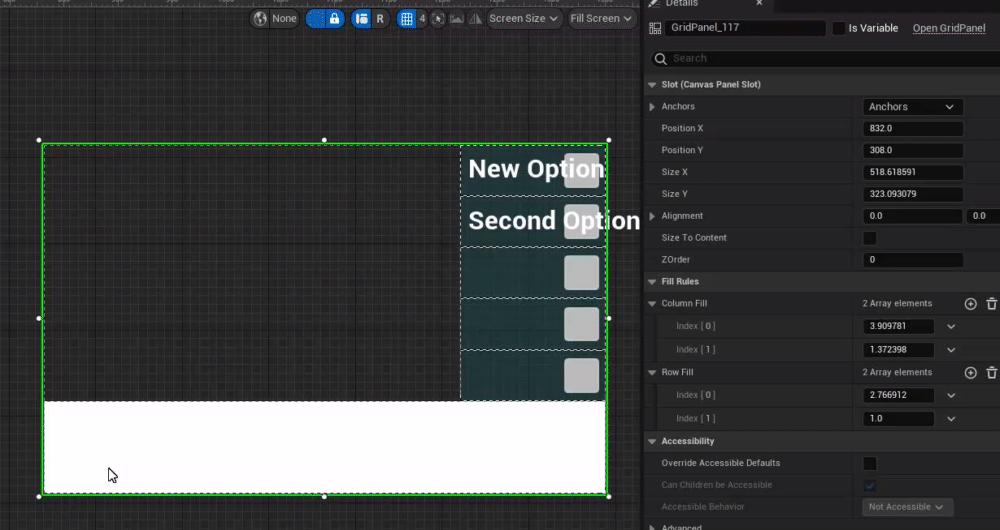Click the search magnifier icon
Viewport: 1000px width, 530px height.
(661, 59)
